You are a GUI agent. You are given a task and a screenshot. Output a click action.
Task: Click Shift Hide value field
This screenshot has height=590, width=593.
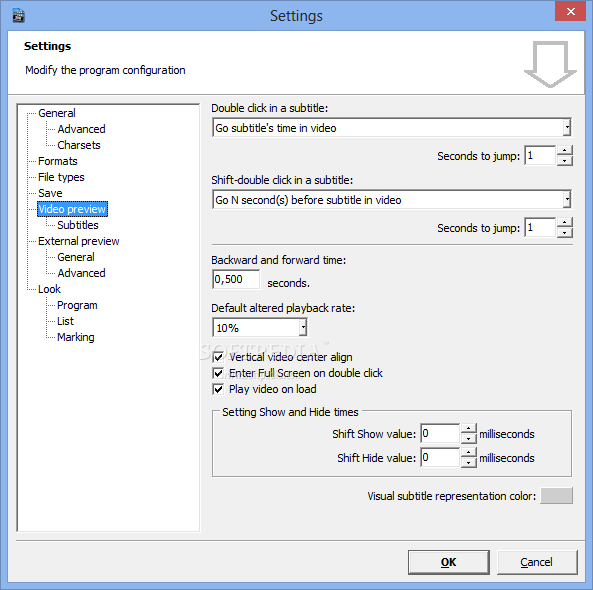click(440, 458)
